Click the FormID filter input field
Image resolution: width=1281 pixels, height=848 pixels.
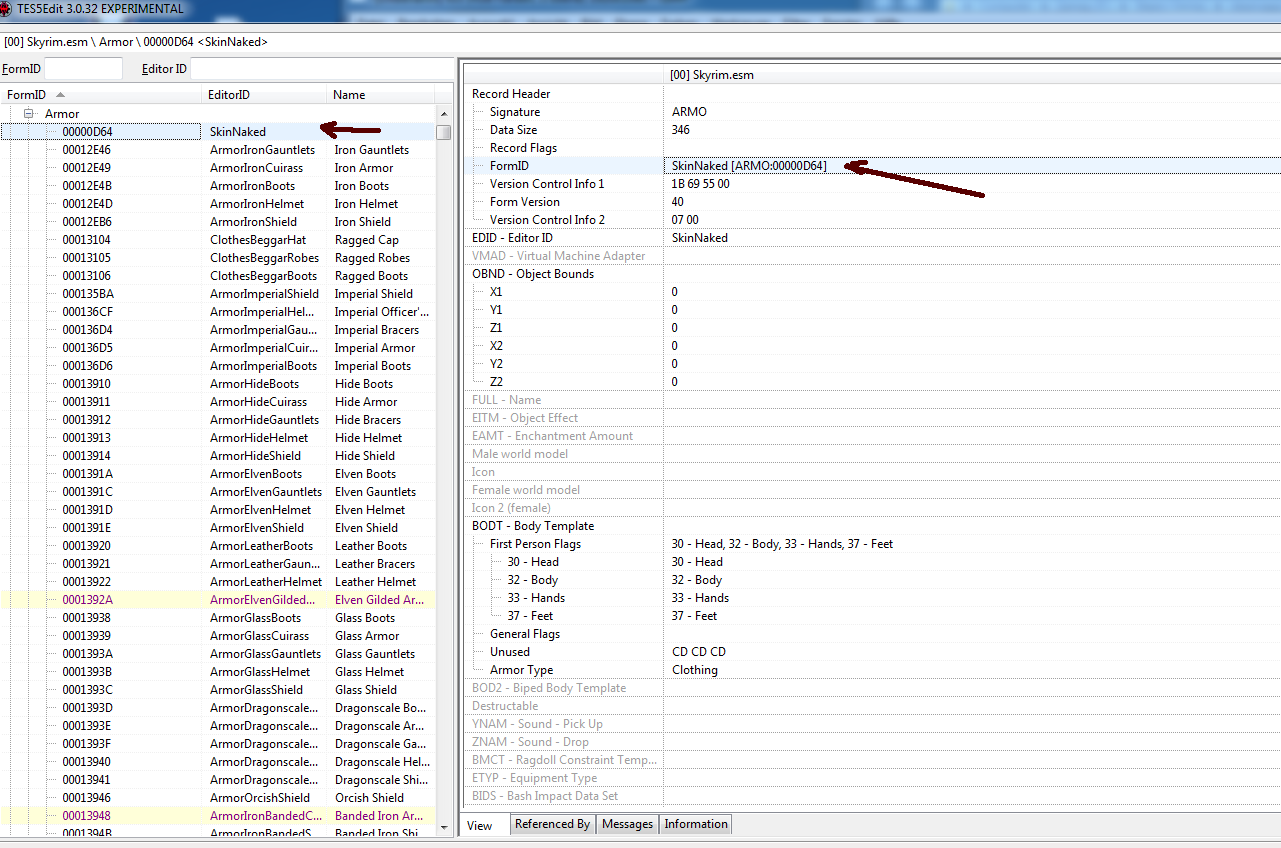pos(83,69)
